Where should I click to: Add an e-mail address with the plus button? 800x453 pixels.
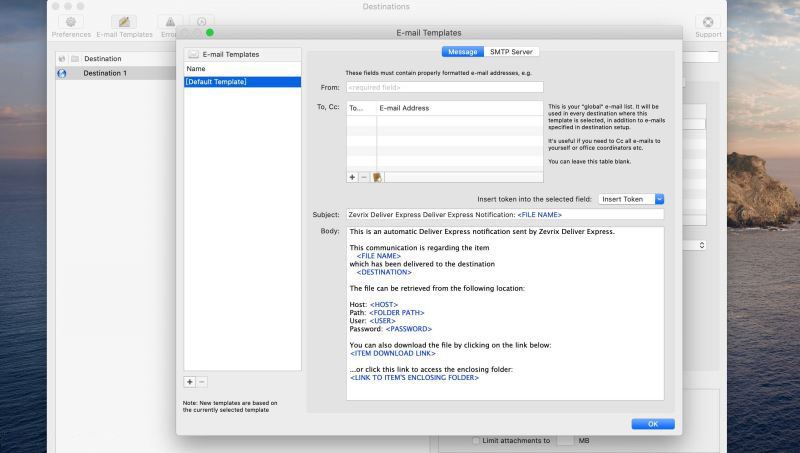[x=352, y=177]
